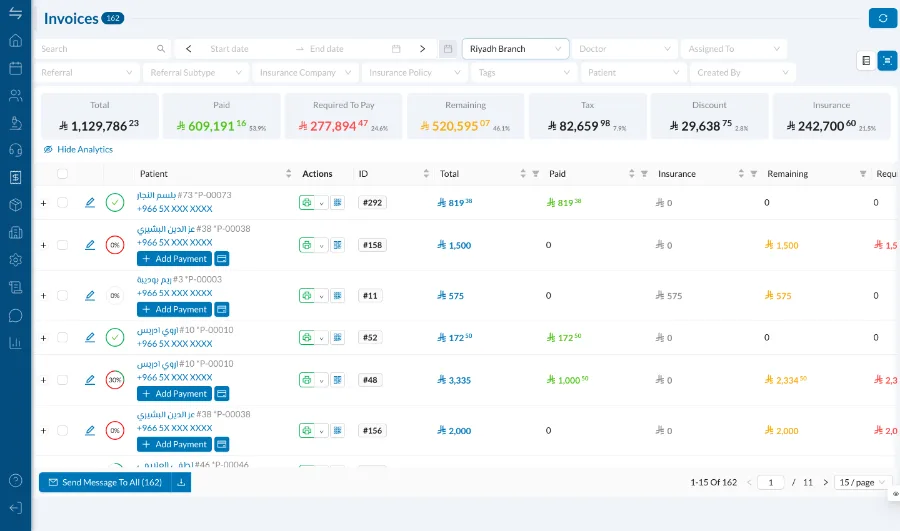Download invoices using the download icon

pos(181,482)
